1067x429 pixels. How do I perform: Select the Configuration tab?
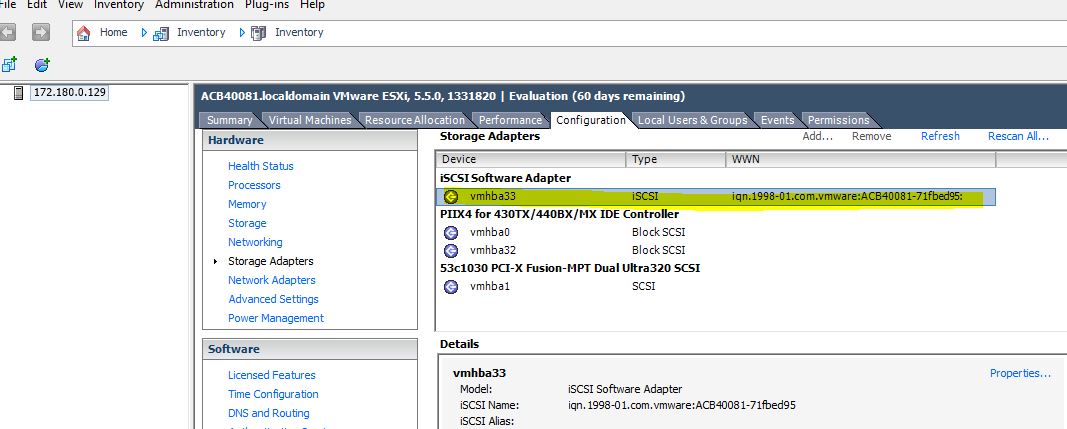591,121
